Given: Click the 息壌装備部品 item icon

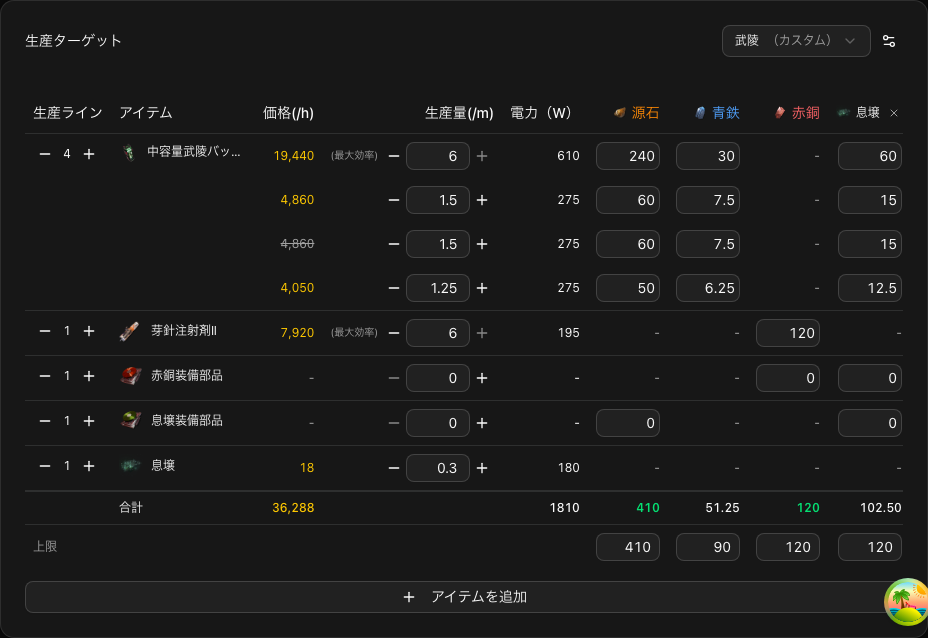Looking at the screenshot, I should click(x=130, y=420).
